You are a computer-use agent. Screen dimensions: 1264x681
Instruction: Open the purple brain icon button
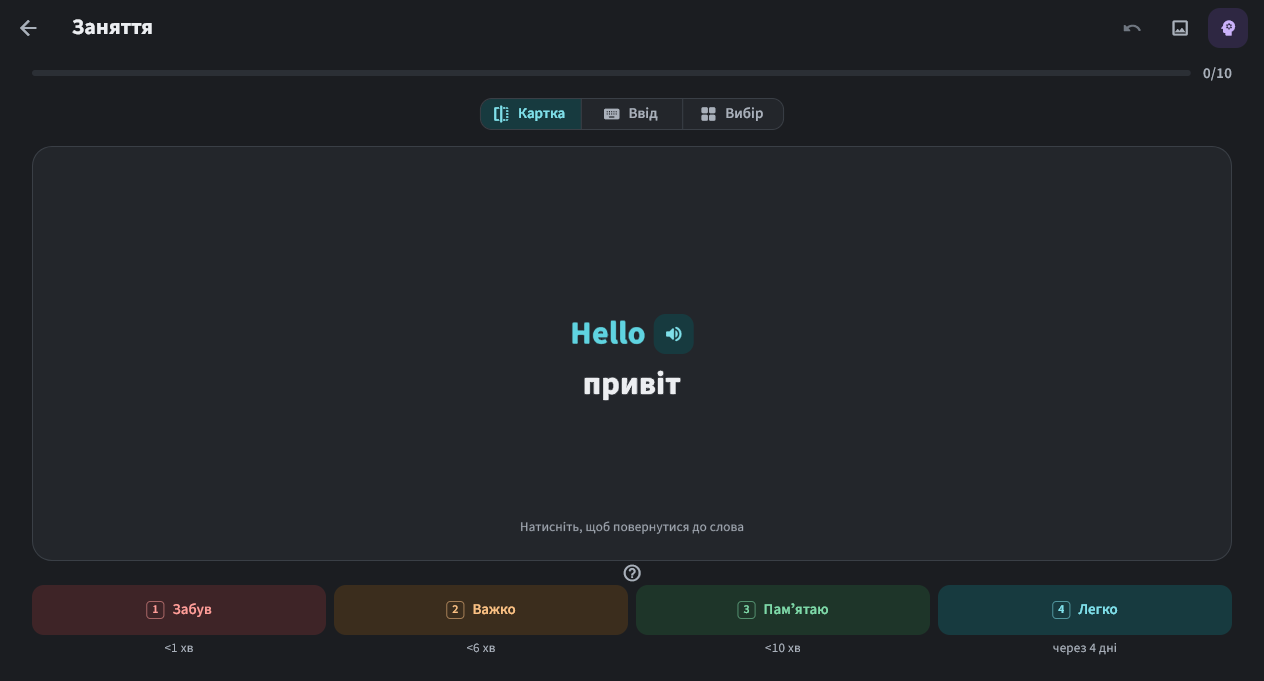point(1228,28)
